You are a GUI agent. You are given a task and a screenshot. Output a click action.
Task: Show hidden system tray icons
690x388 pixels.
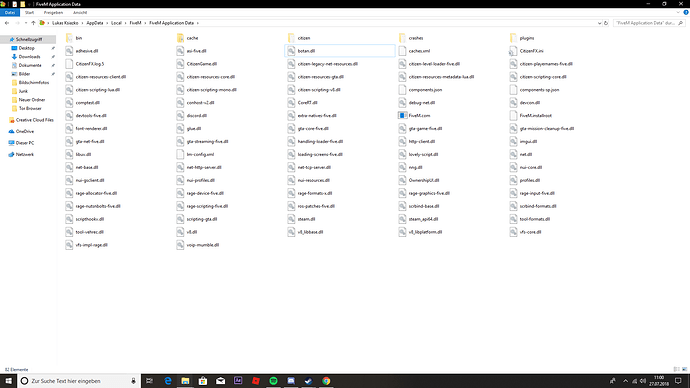click(x=625, y=381)
